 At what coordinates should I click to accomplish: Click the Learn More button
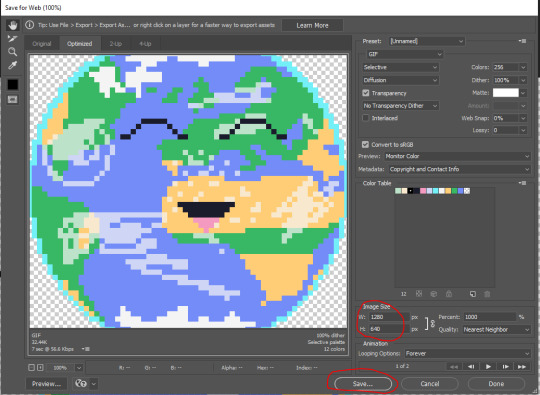[312, 25]
